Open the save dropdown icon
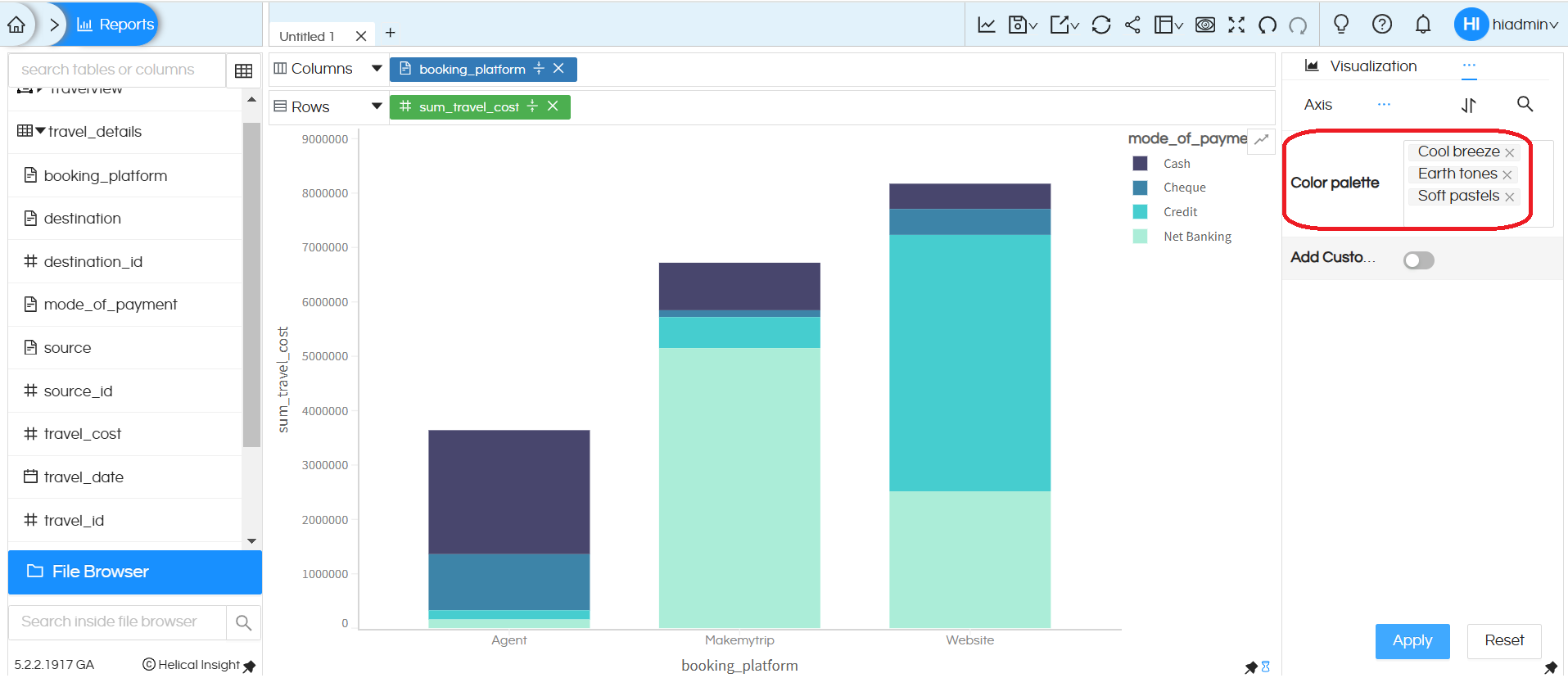1568x678 pixels. 1023,25
